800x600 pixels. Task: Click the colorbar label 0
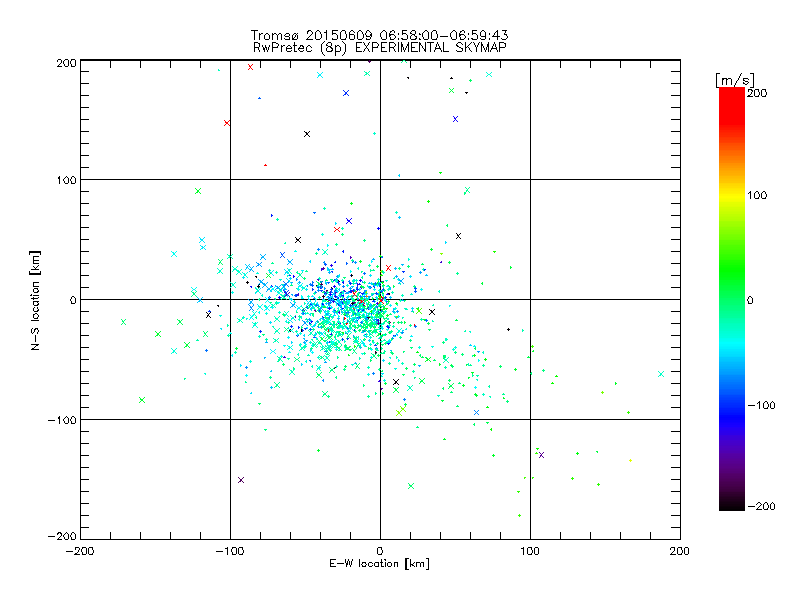coord(750,300)
